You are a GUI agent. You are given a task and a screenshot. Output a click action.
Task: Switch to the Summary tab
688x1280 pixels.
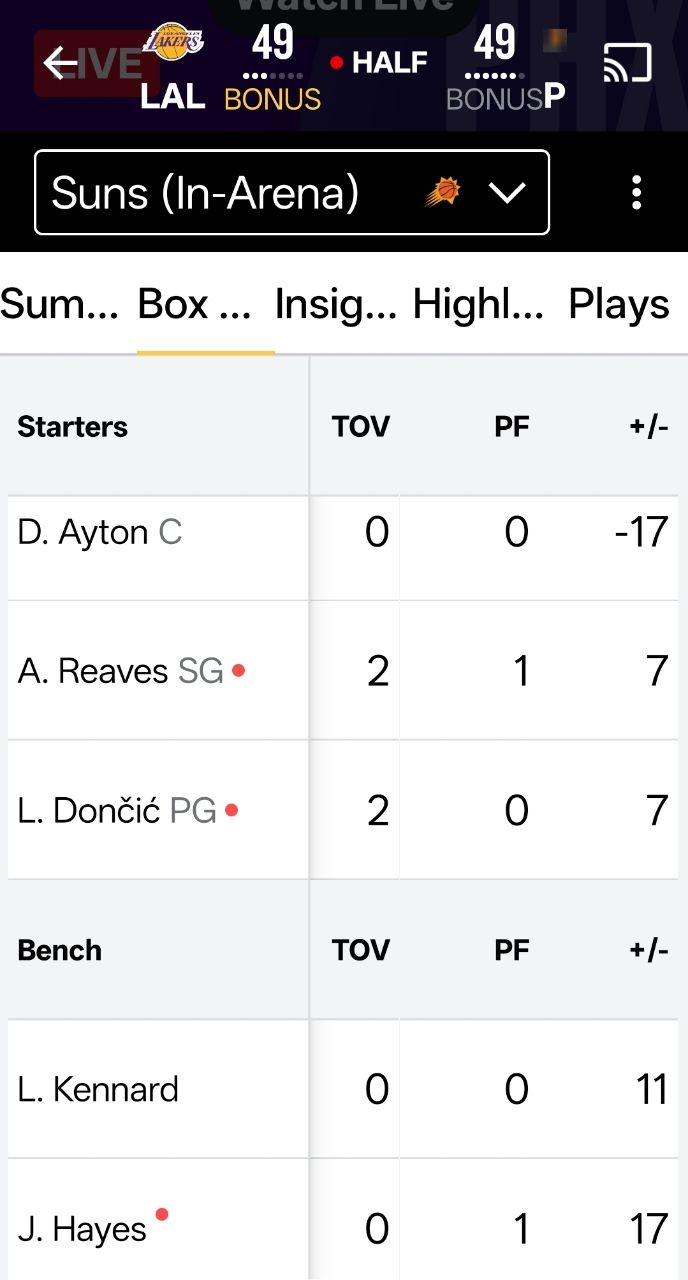coord(59,305)
